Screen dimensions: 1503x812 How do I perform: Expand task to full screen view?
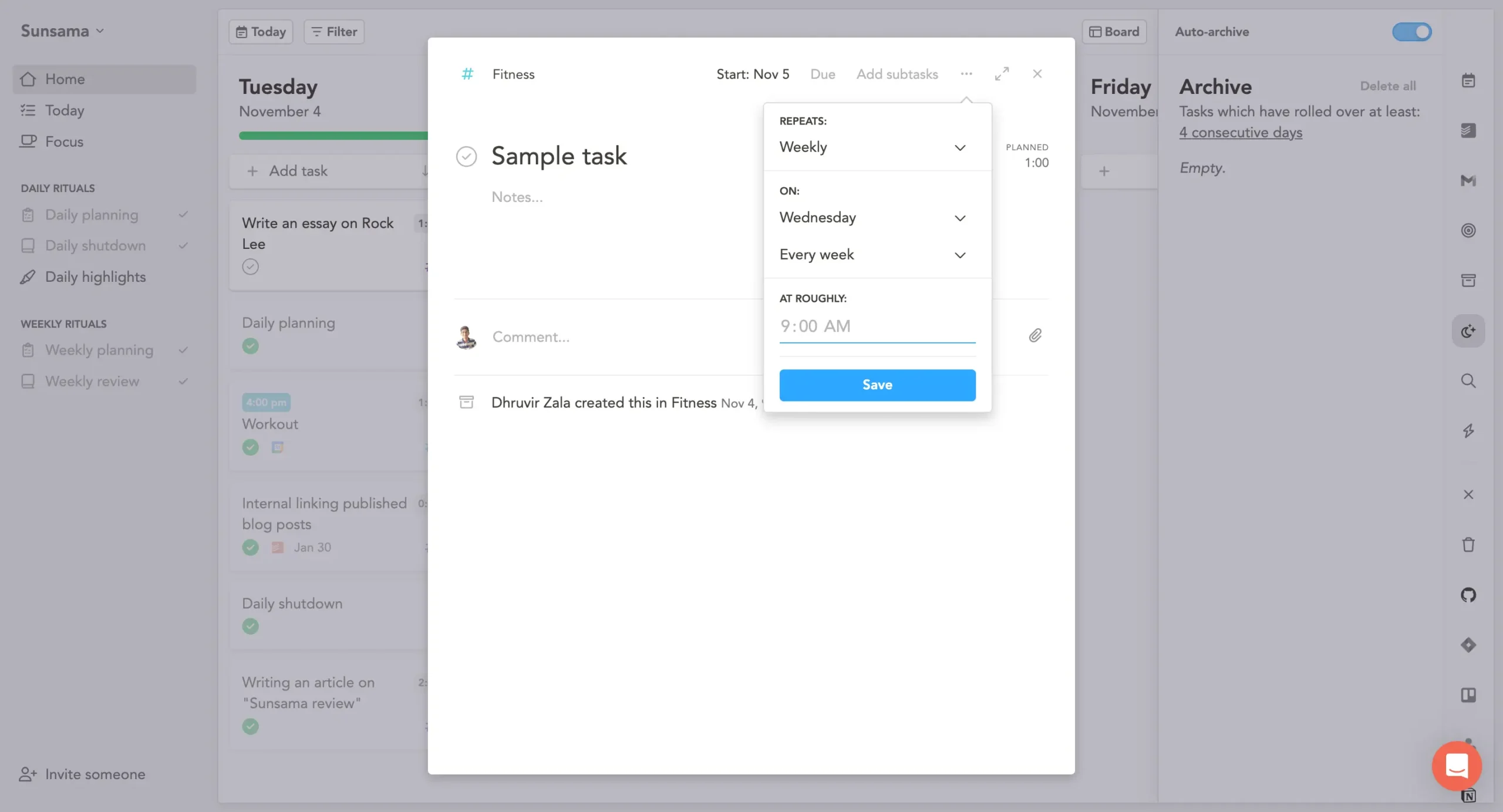pyautogui.click(x=1002, y=74)
